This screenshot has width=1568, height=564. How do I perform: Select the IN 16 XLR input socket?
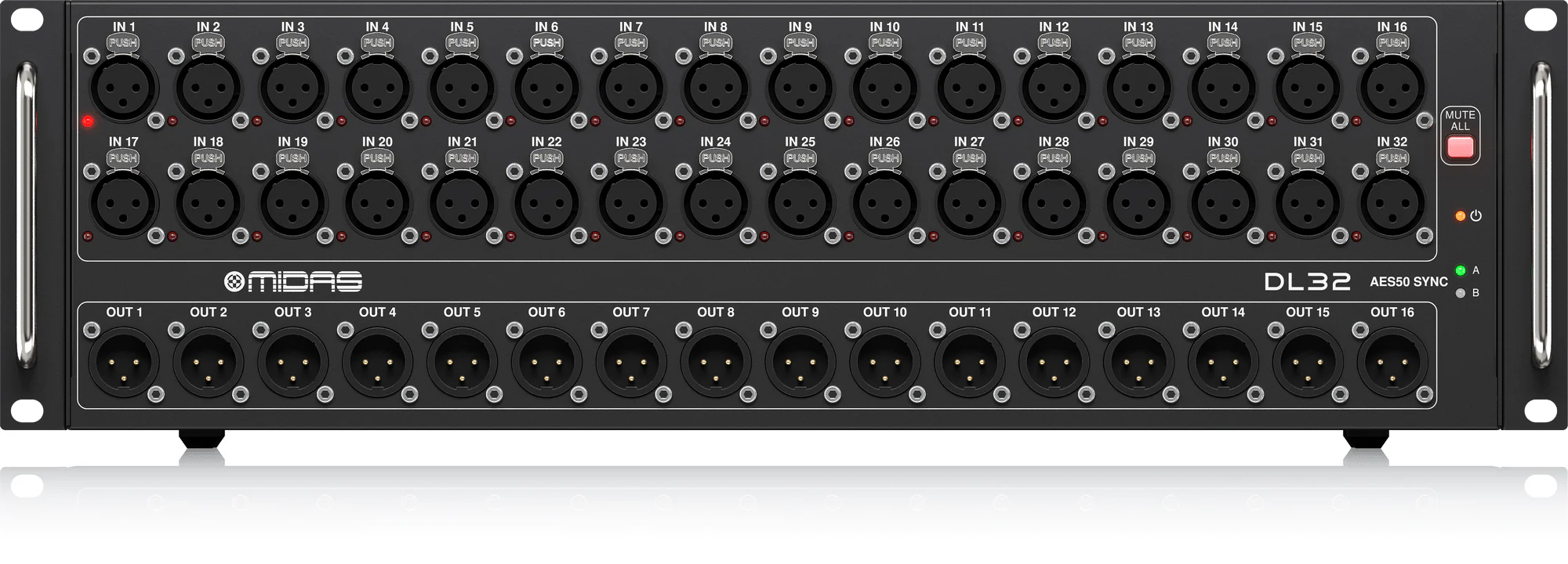[1392, 88]
